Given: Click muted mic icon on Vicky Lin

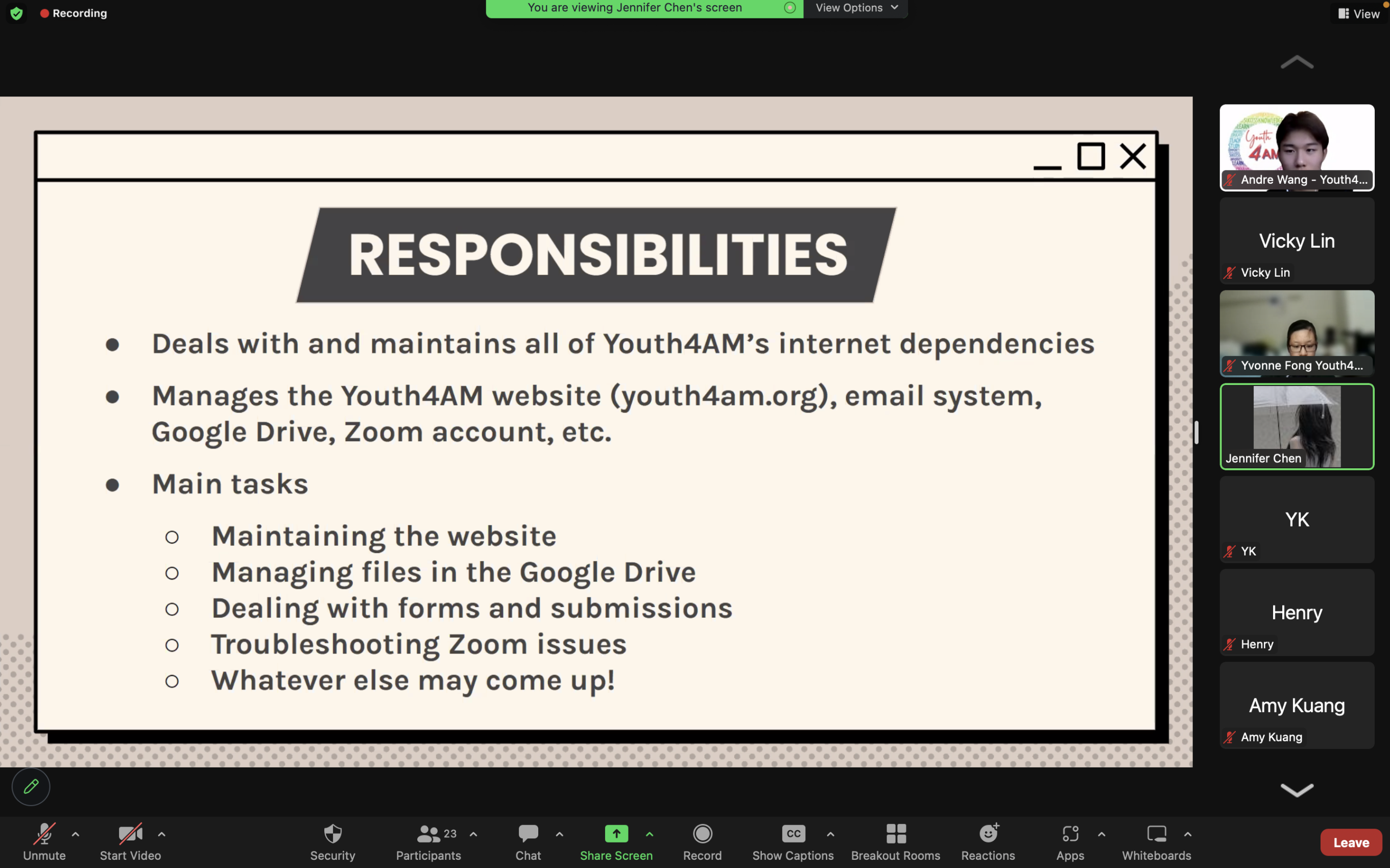Looking at the screenshot, I should pos(1230,273).
